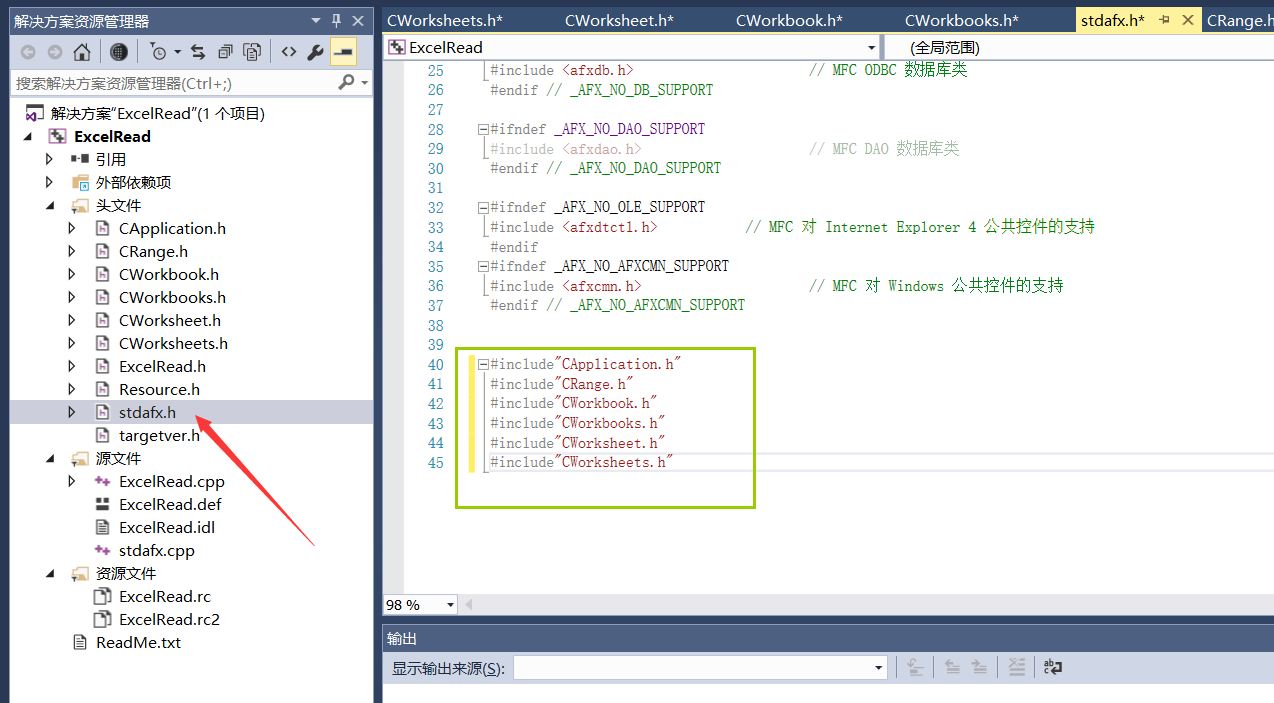The image size is (1274, 703).
Task: Open search options dropdown in Solution Explorer
Action: point(364,83)
